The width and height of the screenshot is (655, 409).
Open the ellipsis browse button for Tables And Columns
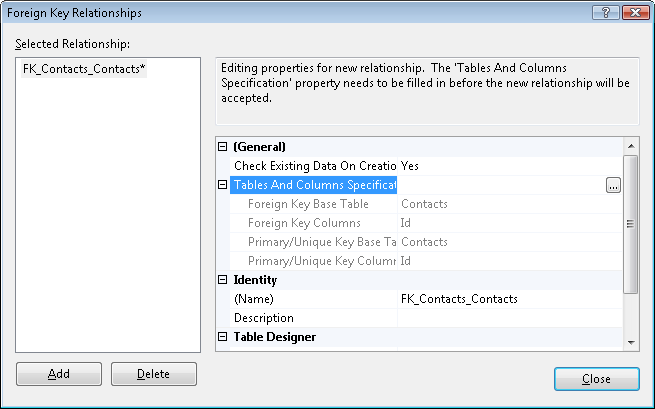pos(613,185)
